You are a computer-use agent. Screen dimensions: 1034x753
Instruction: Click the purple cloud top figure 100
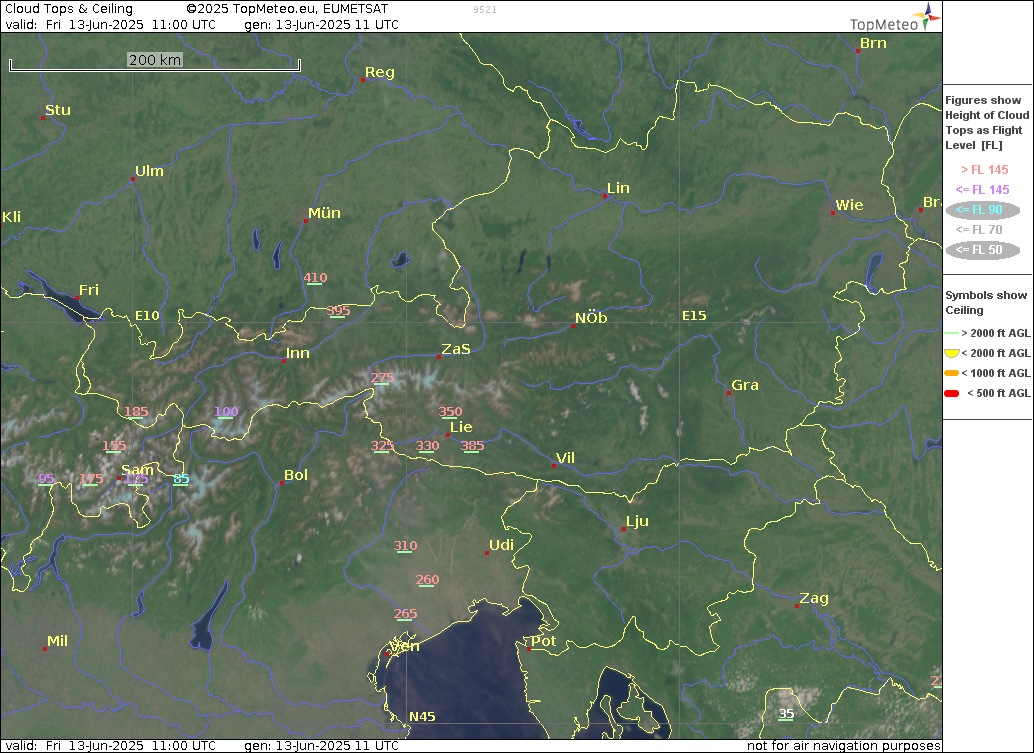click(226, 411)
